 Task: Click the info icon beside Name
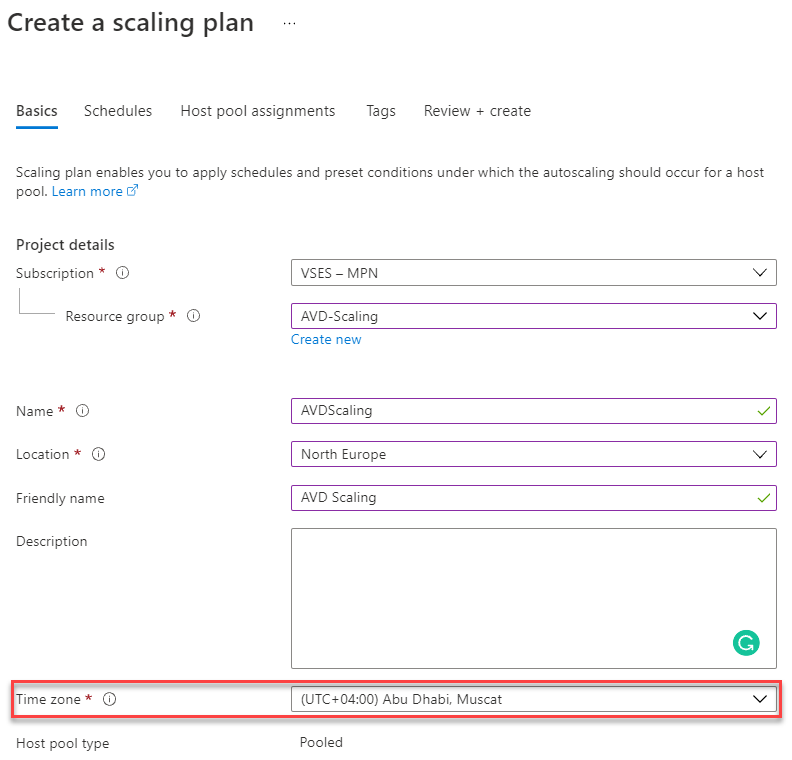click(x=83, y=411)
